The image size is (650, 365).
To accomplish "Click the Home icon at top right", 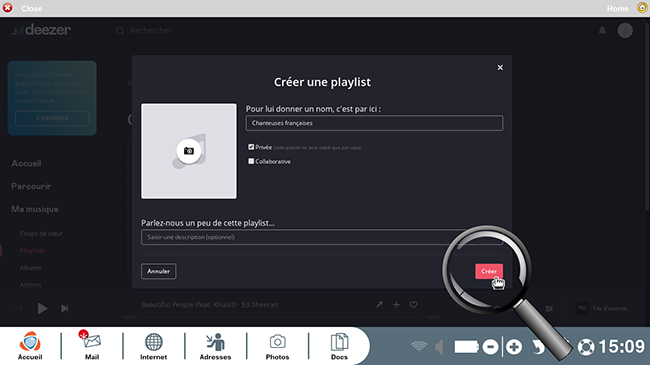I will [x=642, y=7].
